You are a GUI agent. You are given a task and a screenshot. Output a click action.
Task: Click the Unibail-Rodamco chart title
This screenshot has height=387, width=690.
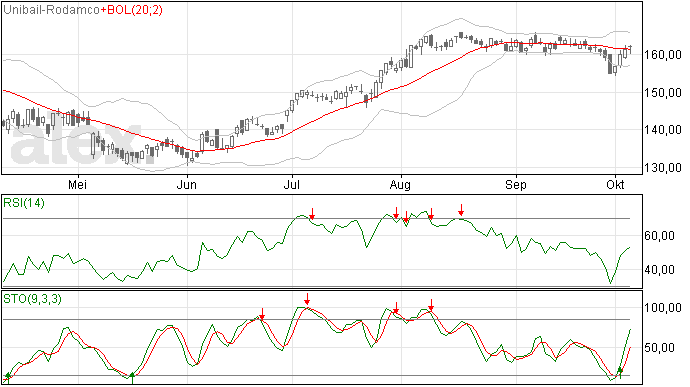[51, 10]
